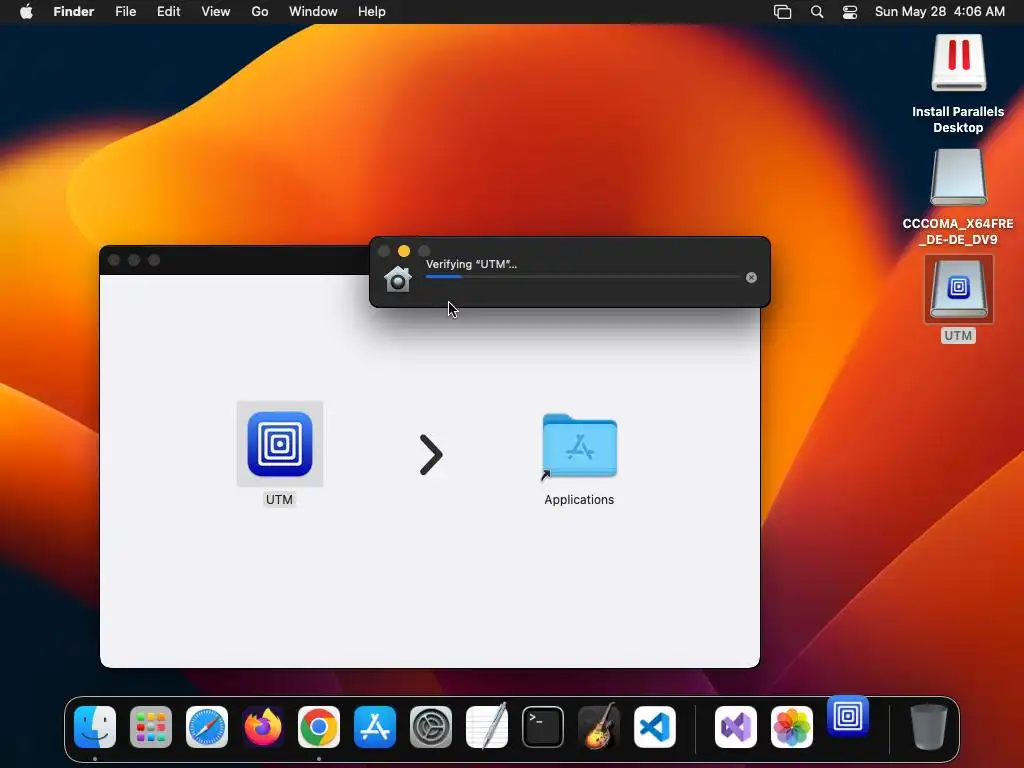Image resolution: width=1024 pixels, height=768 pixels.
Task: Open Stage Manager menu bar icon
Action: click(x=782, y=12)
